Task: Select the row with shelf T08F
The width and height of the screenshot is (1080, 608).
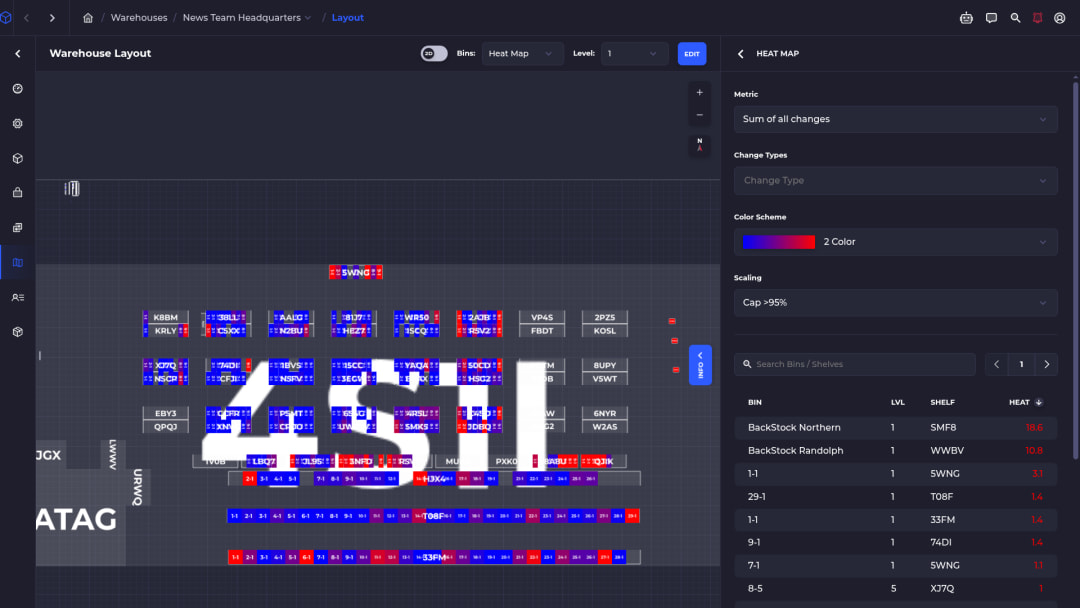Action: (895, 496)
